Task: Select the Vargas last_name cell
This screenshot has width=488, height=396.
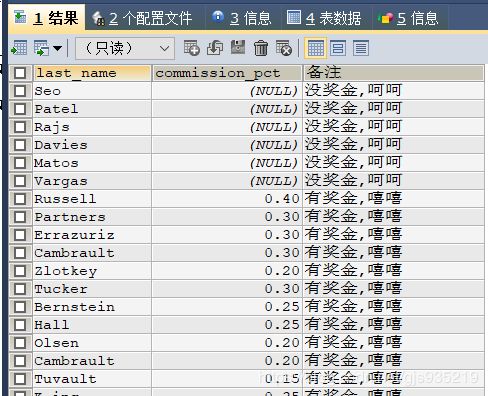Action: point(92,181)
